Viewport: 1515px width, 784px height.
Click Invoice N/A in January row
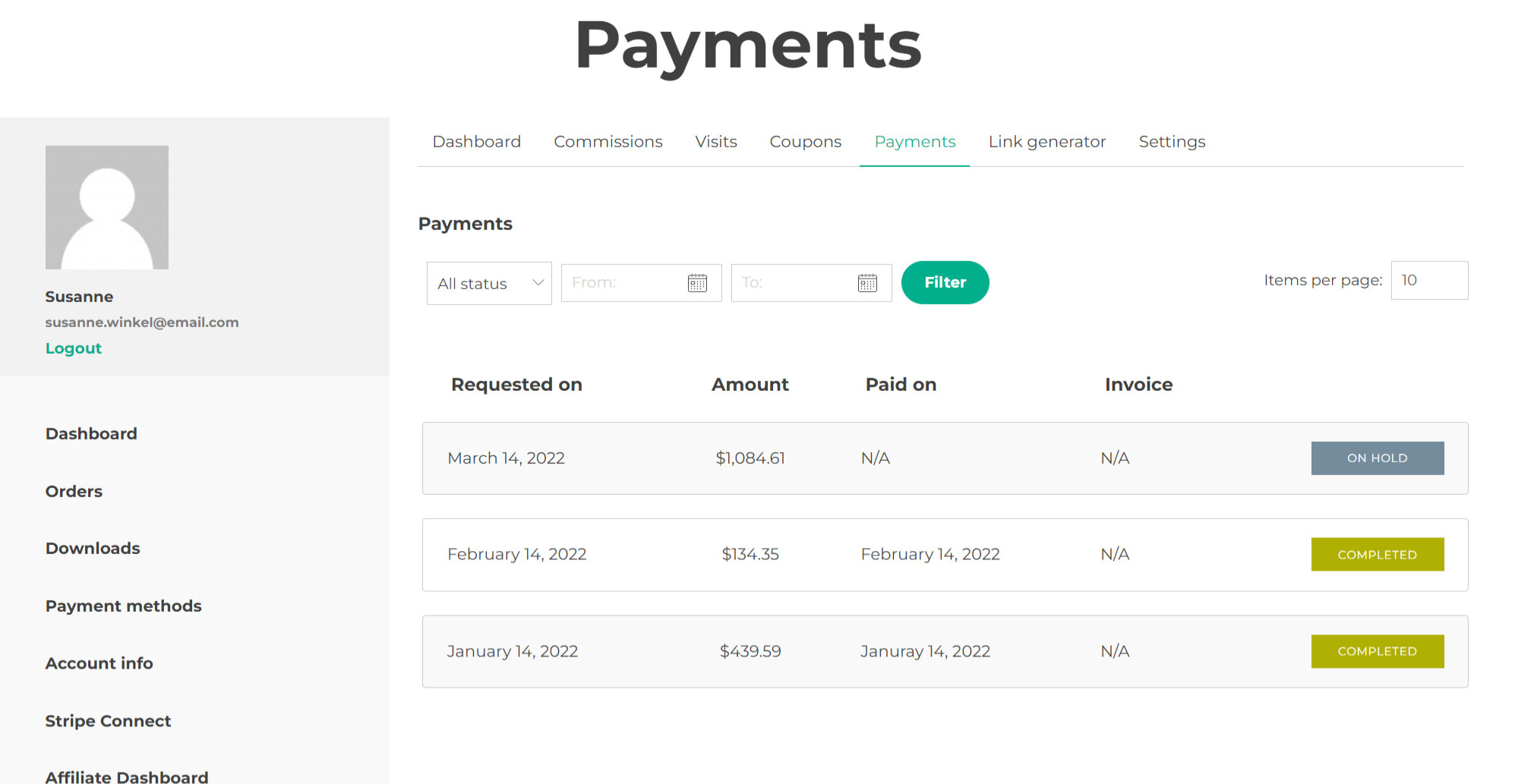tap(1116, 651)
